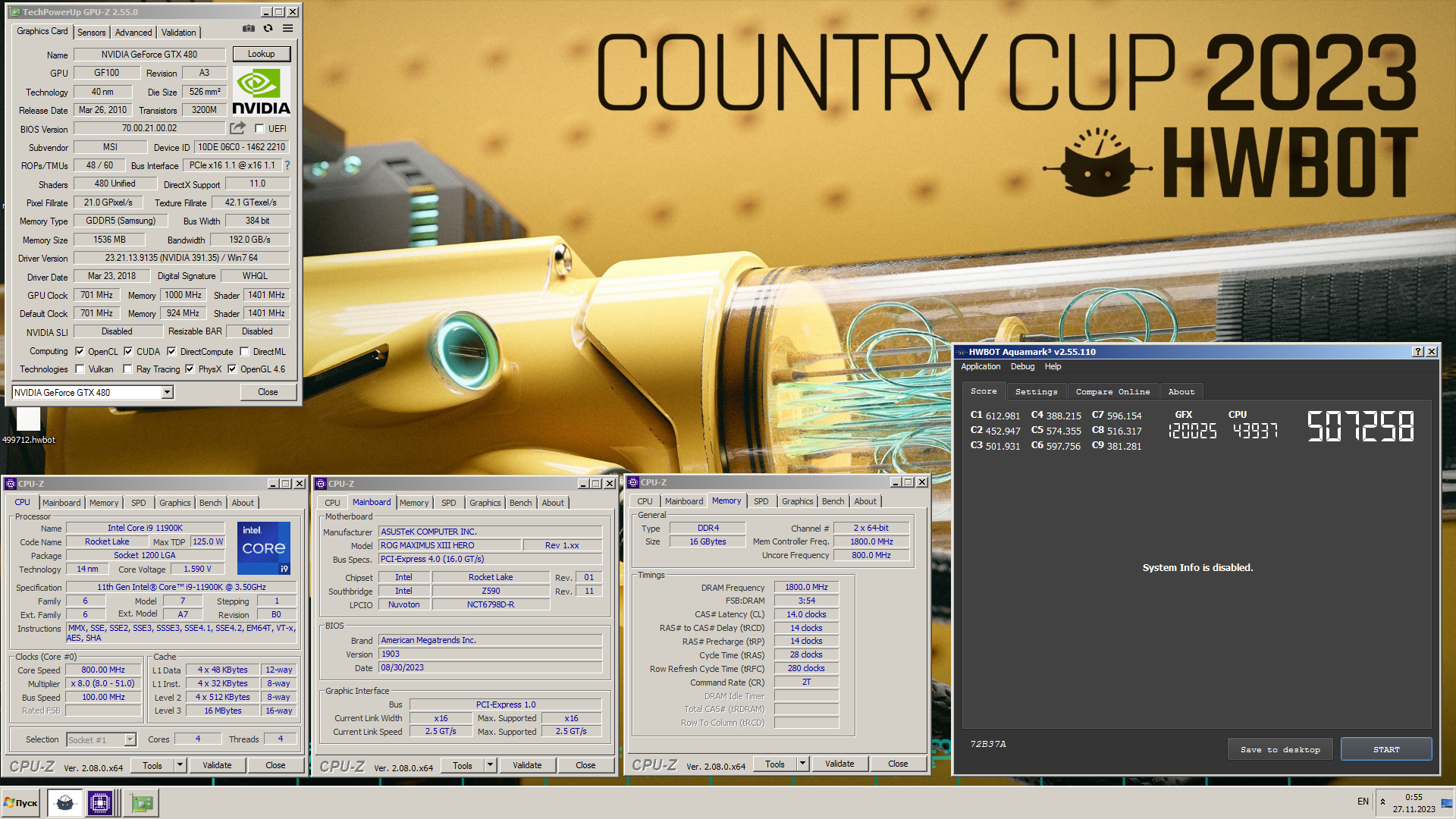Click the Bus Interface question mark icon
Image resolution: width=1456 pixels, height=819 pixels.
287,165
